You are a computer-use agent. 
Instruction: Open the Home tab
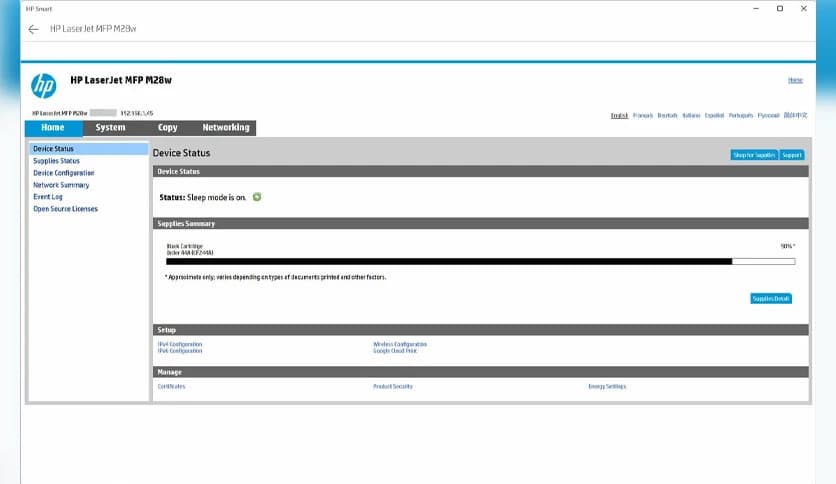tap(53, 127)
